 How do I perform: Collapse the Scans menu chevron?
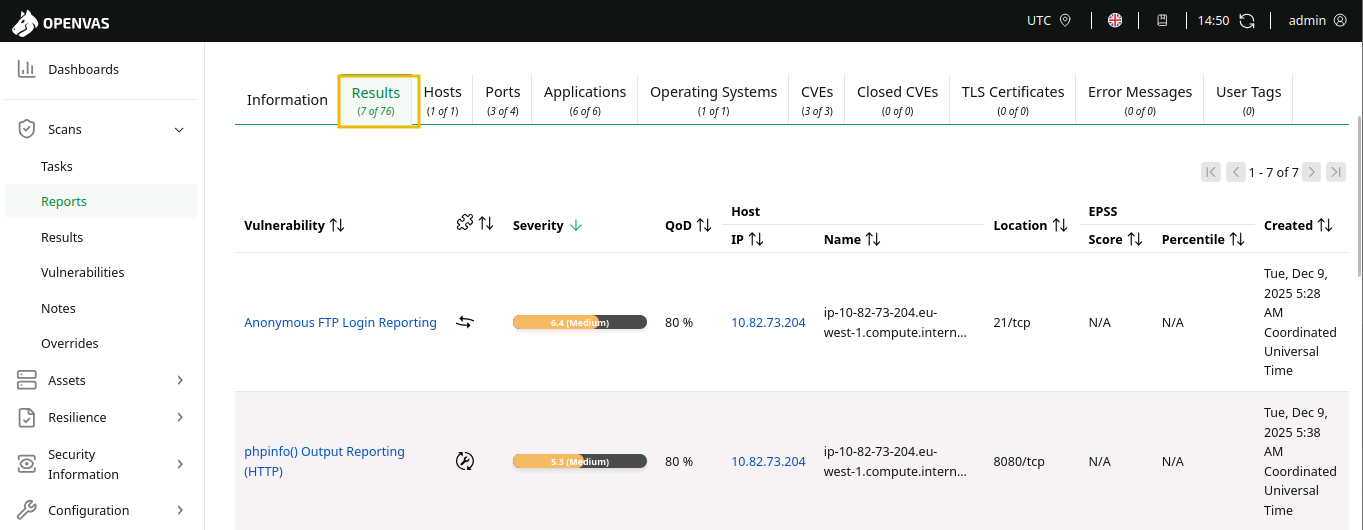pos(180,130)
